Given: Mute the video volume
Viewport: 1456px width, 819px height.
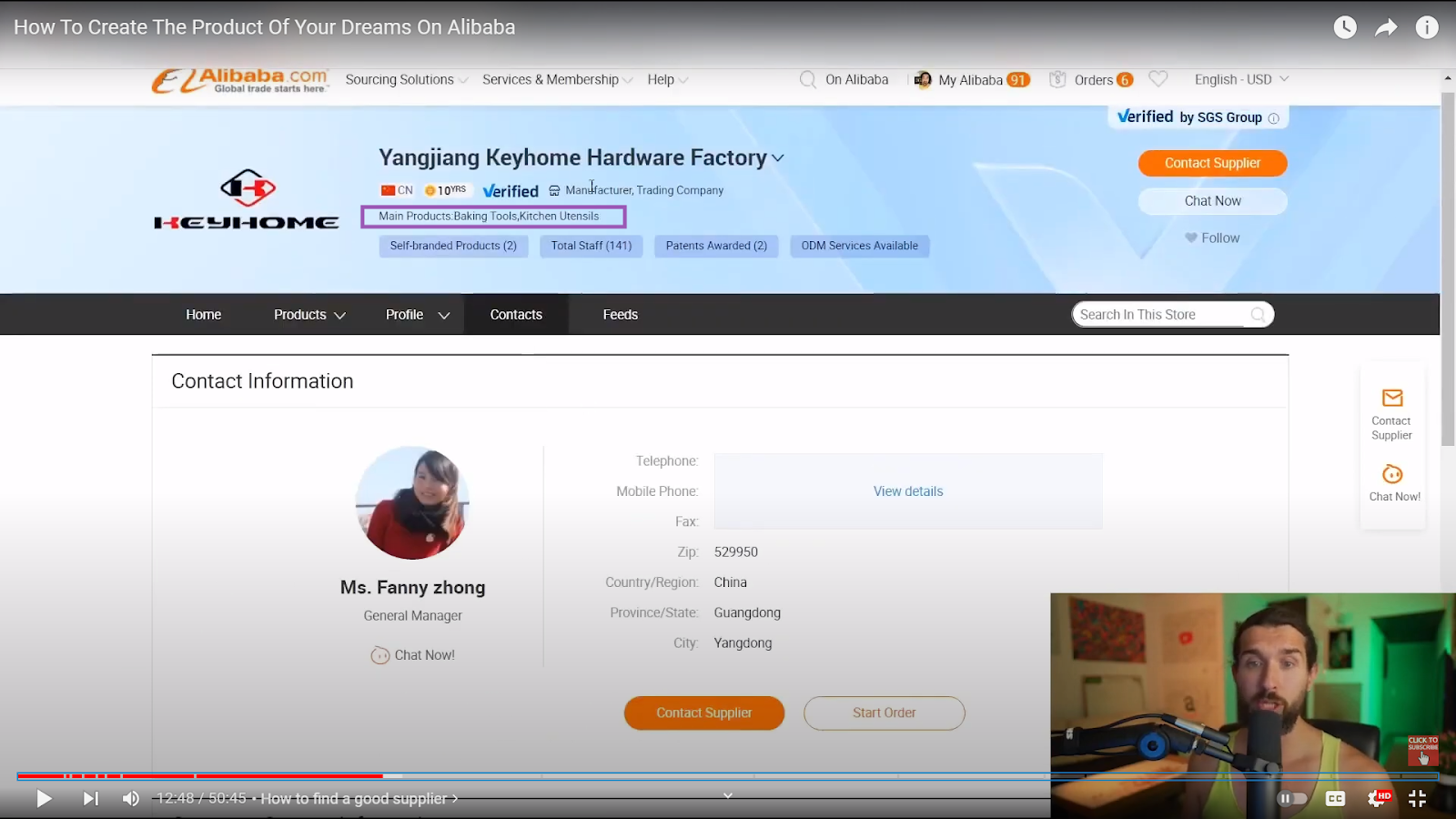Looking at the screenshot, I should [131, 799].
